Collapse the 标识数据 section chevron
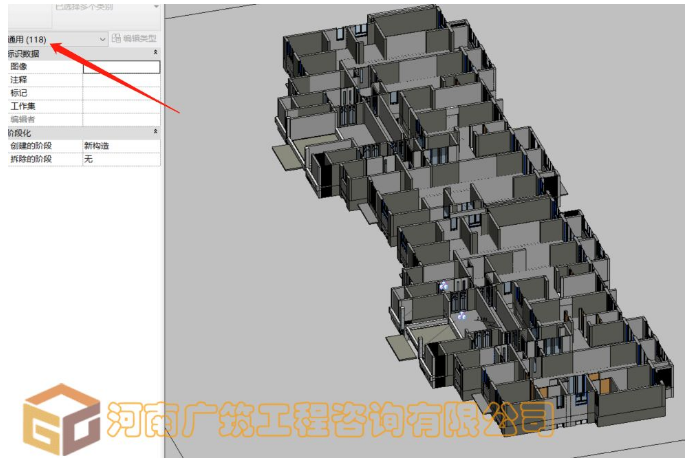 pyautogui.click(x=155, y=52)
